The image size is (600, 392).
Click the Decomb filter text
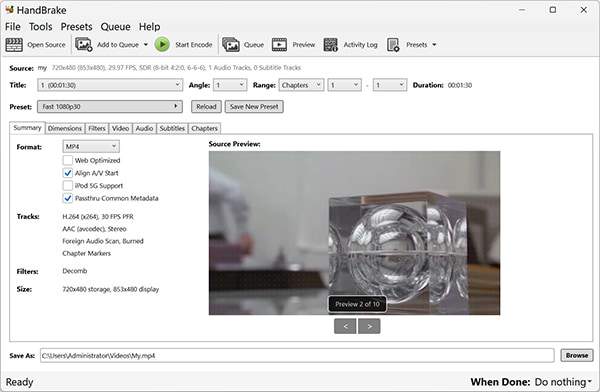click(75, 271)
